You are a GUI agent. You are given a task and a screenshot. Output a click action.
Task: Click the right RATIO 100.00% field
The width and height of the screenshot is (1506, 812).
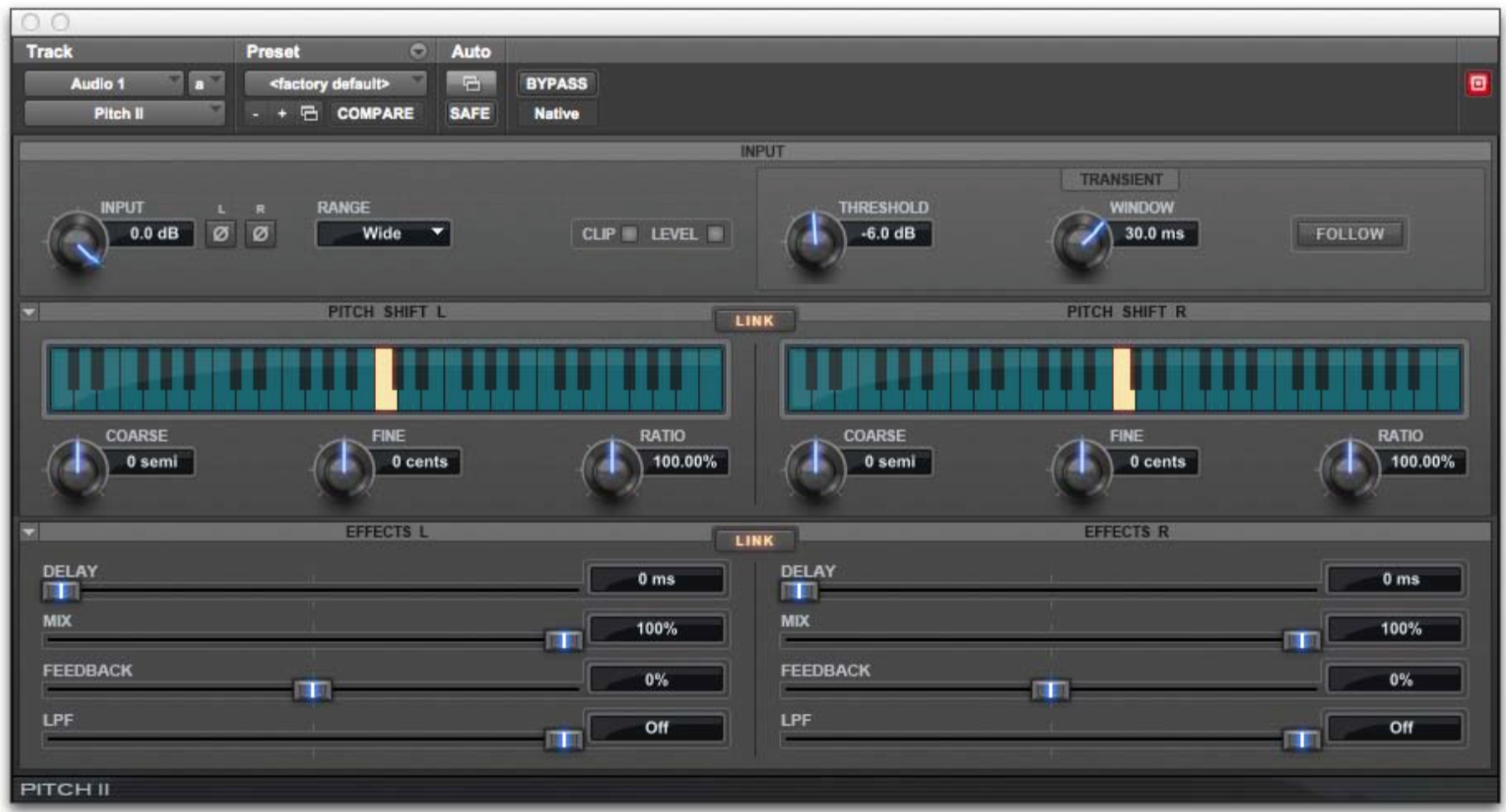click(1423, 462)
